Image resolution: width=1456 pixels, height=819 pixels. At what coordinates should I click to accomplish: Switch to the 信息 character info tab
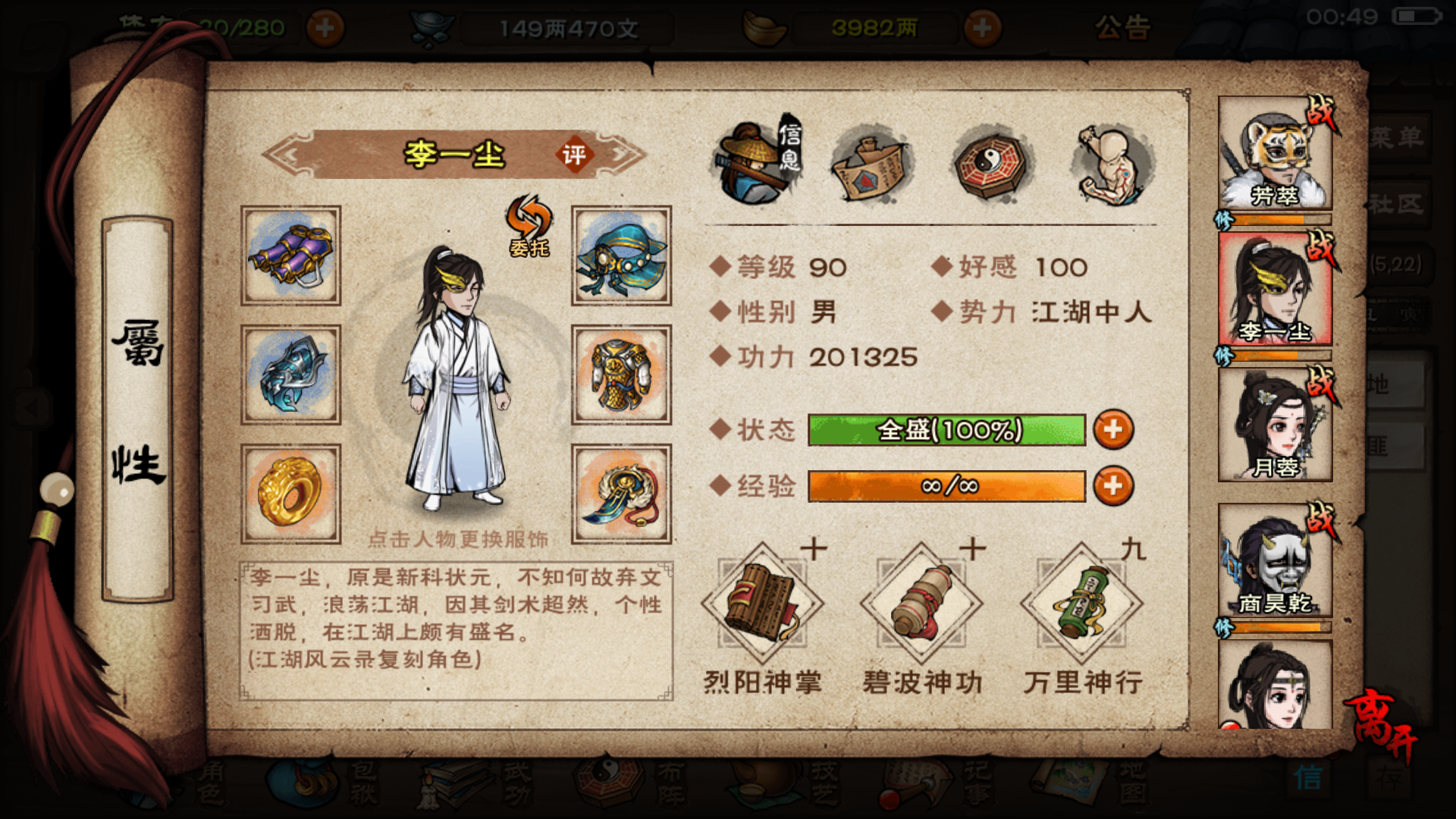[x=757, y=162]
